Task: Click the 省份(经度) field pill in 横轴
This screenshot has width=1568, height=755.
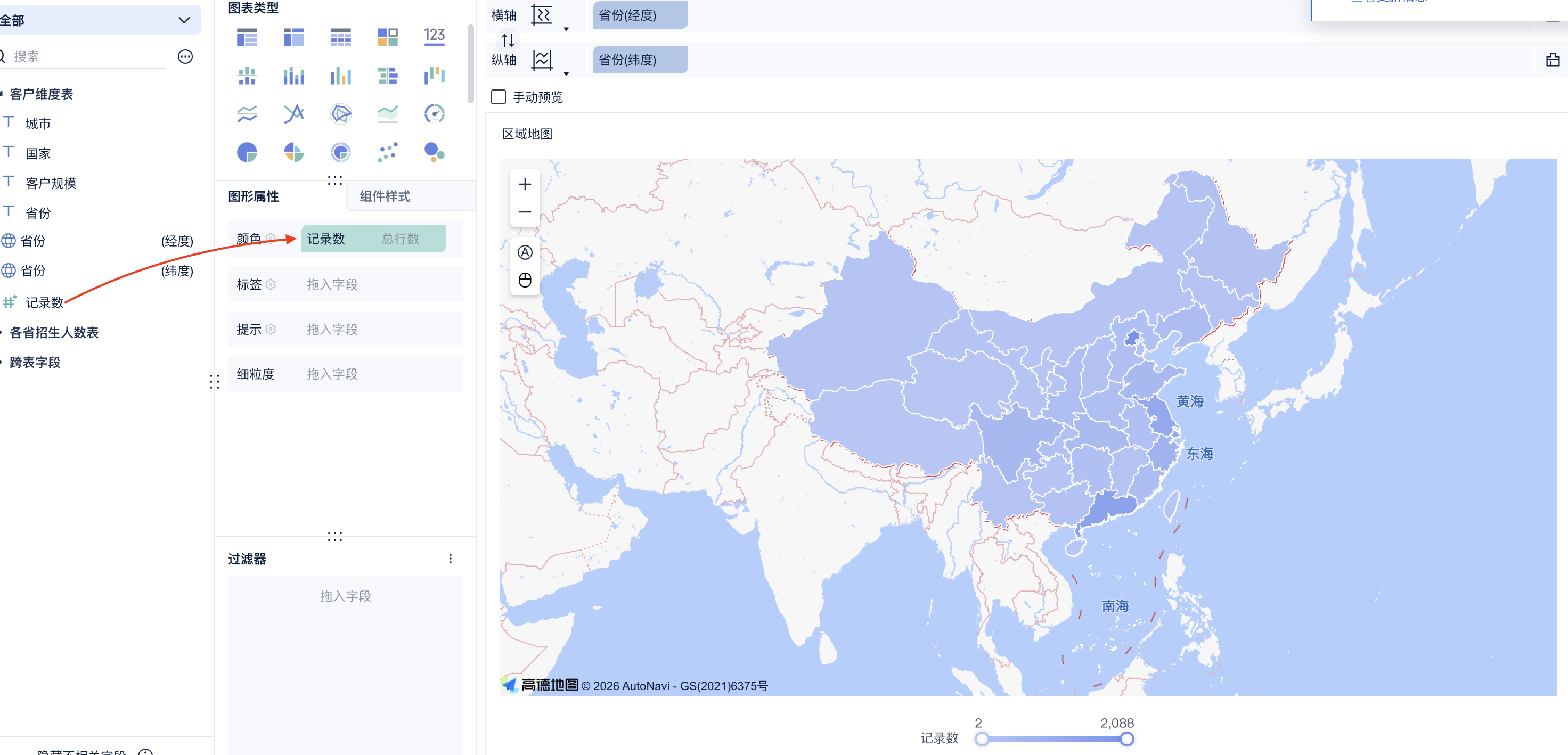Action: pos(639,15)
